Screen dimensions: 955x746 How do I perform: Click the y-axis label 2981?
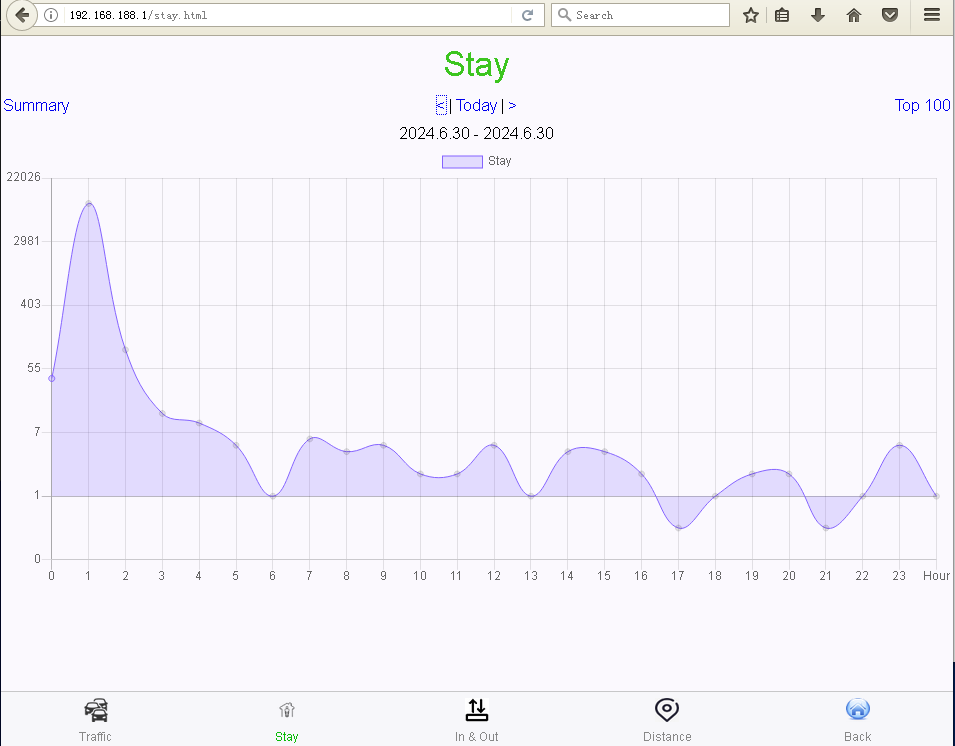(27, 241)
